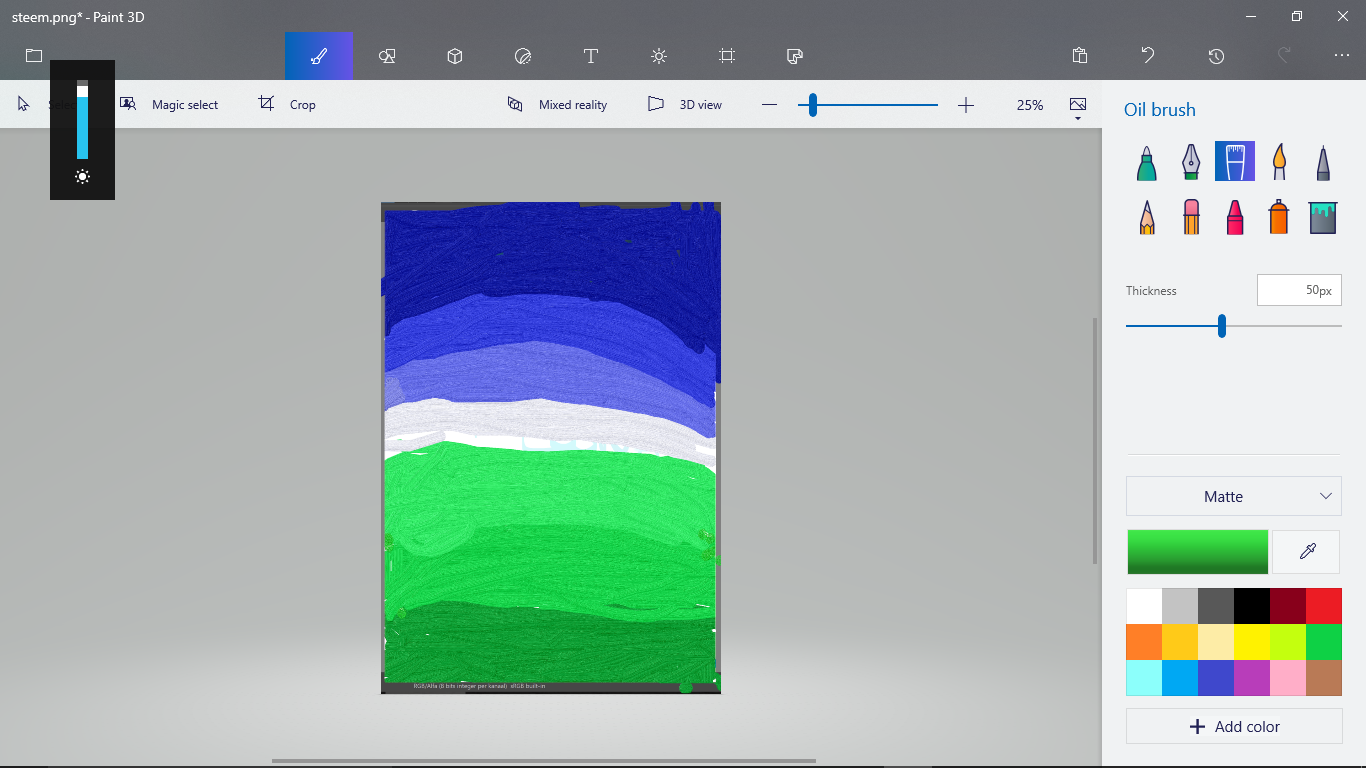
Task: Pick the Eyedropper tool
Action: tap(1306, 552)
